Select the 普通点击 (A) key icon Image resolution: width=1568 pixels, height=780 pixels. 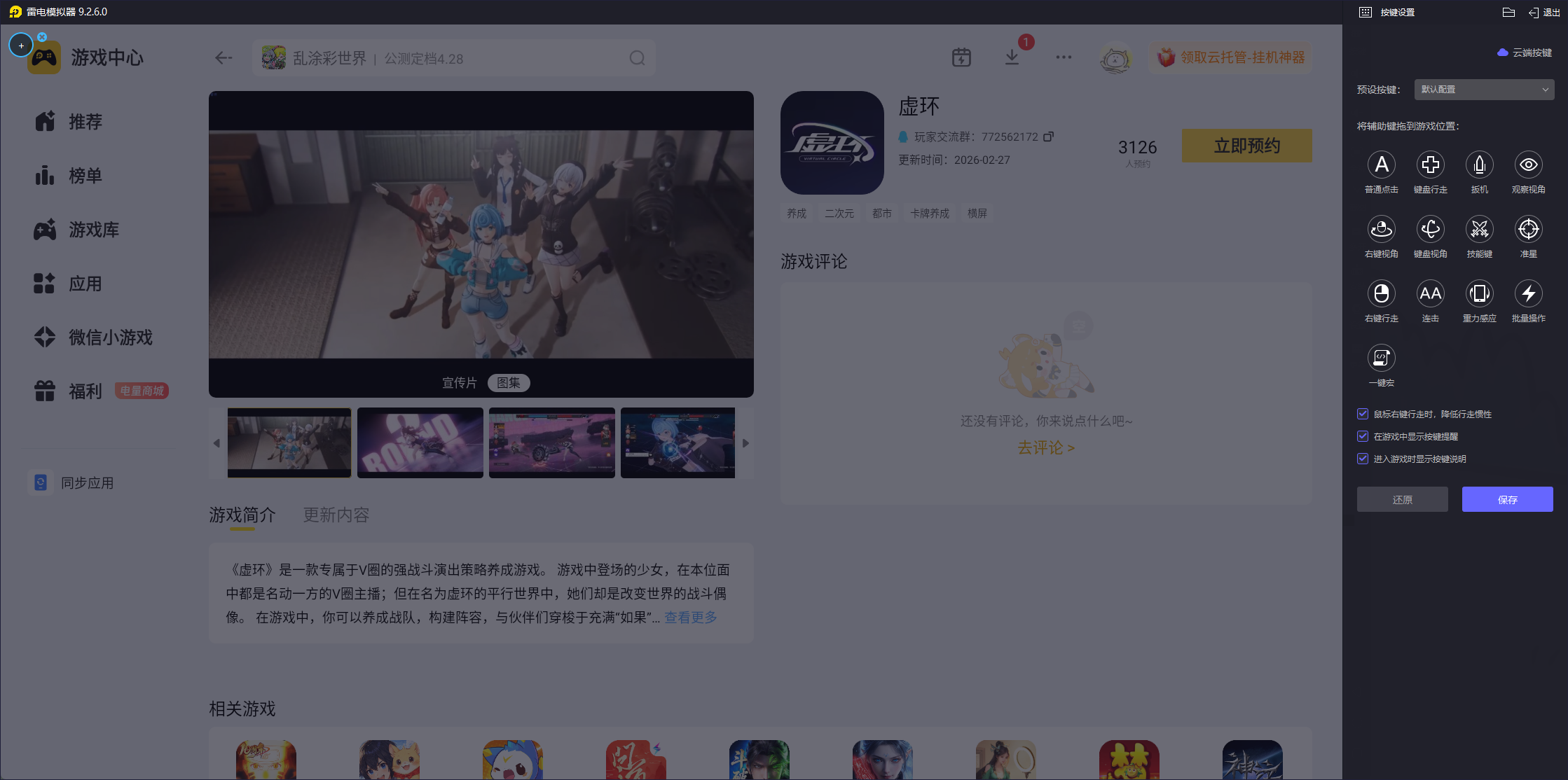(x=1381, y=165)
